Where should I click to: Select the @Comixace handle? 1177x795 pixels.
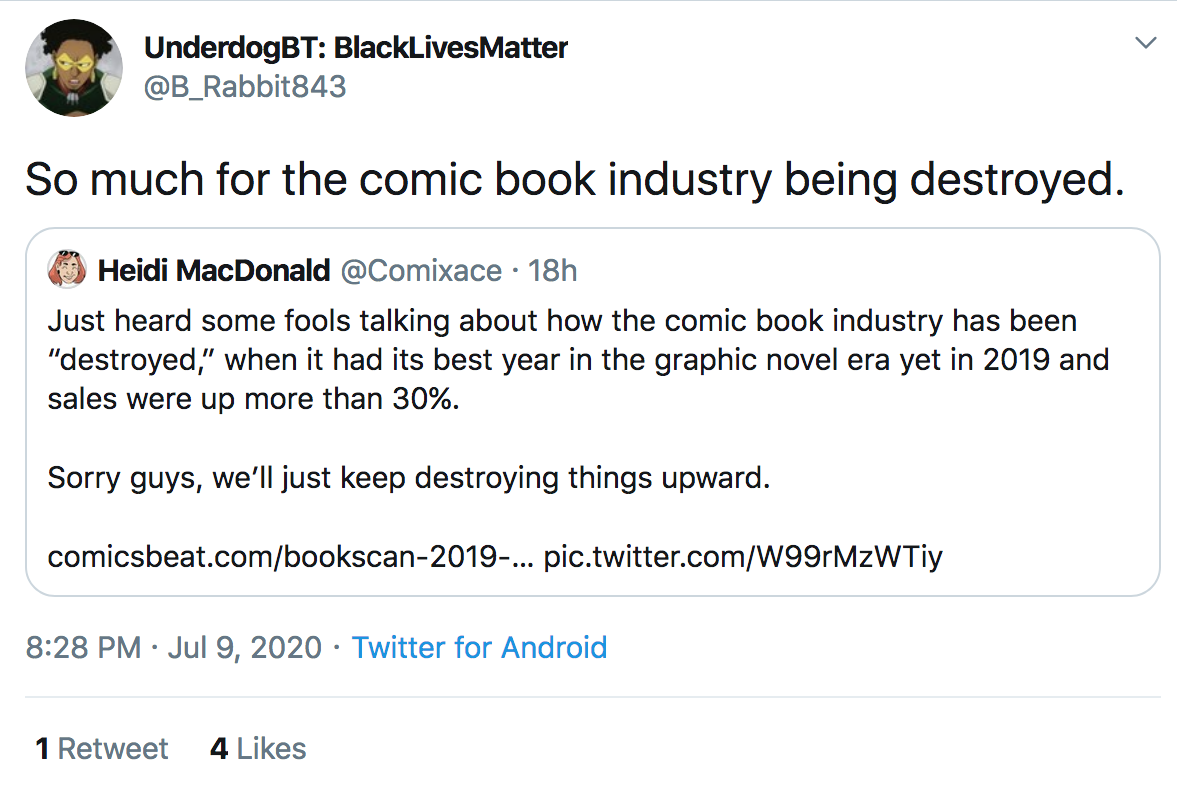click(421, 270)
